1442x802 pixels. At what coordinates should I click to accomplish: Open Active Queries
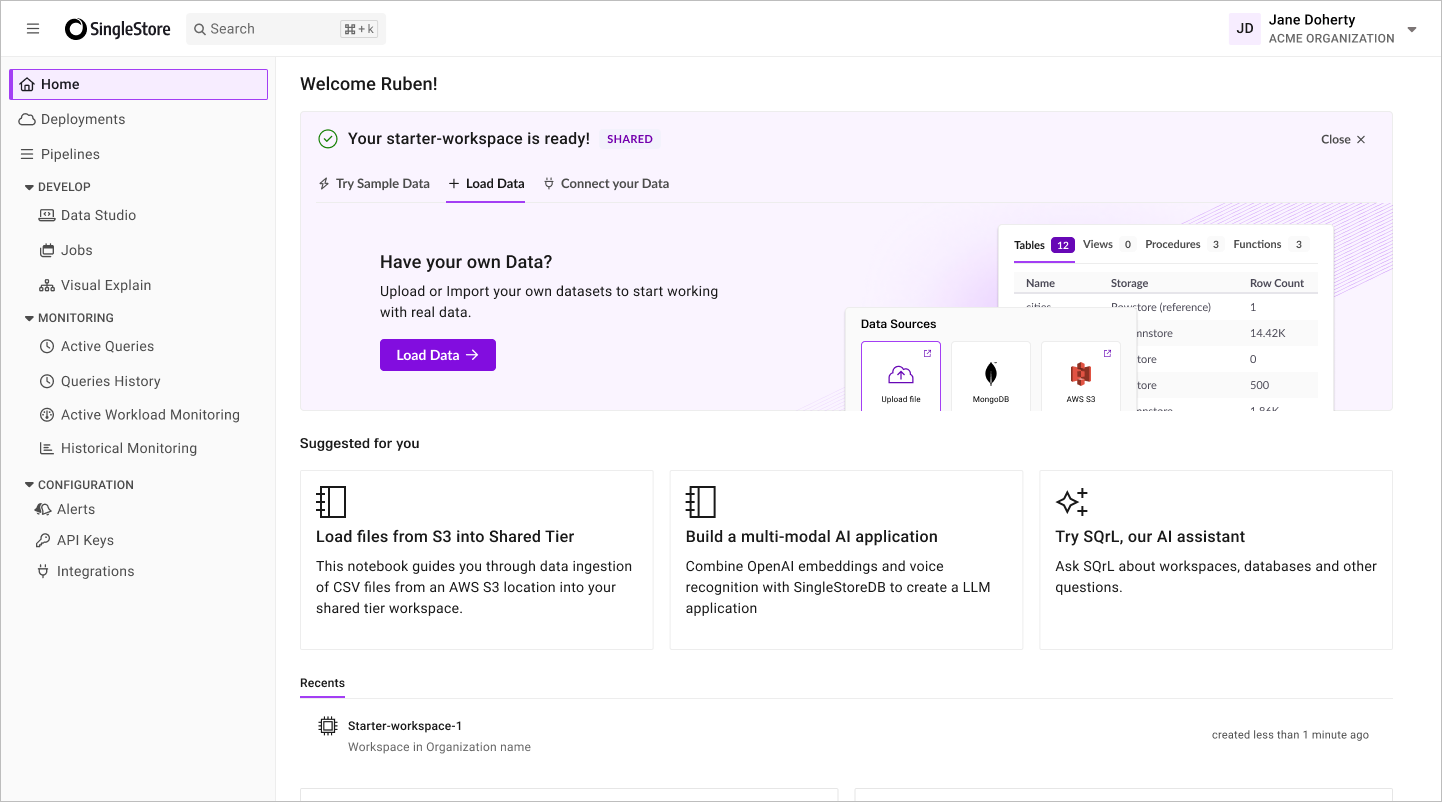tap(107, 346)
